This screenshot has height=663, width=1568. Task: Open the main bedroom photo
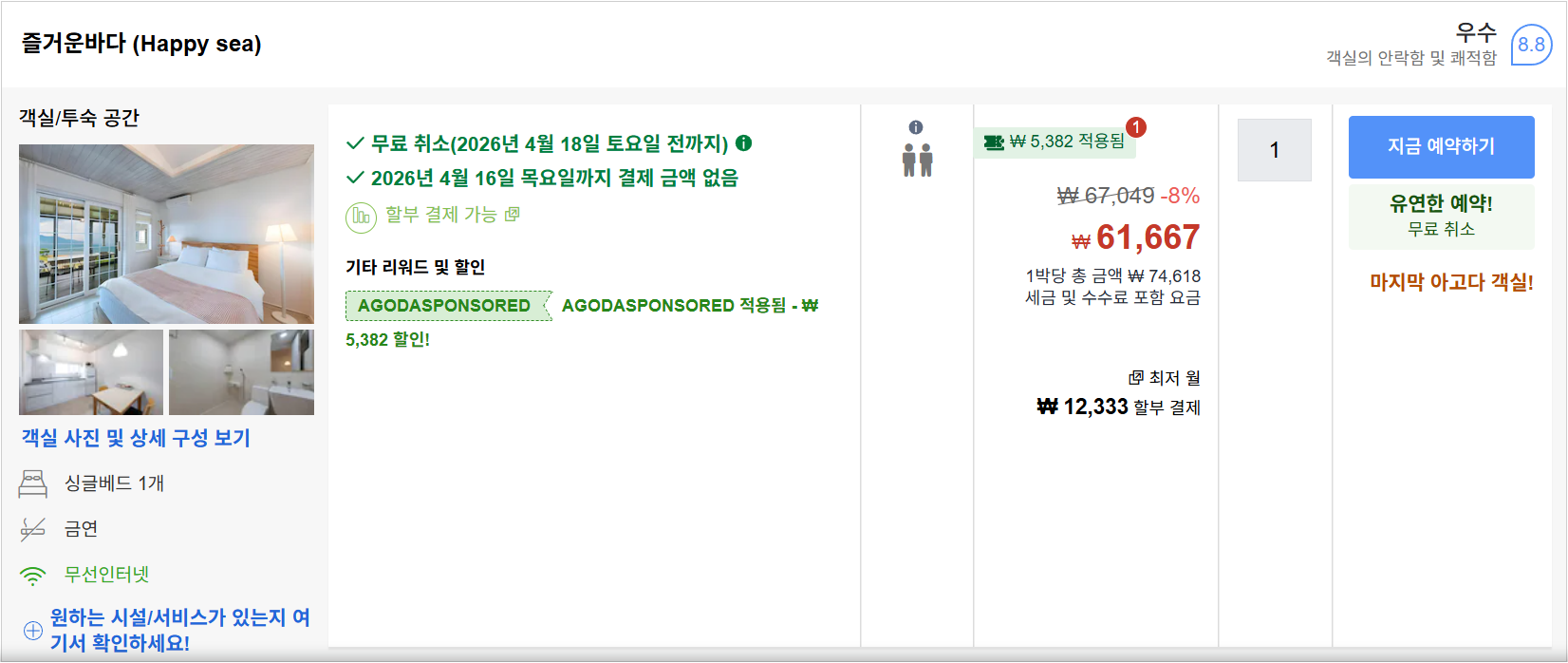[x=165, y=235]
